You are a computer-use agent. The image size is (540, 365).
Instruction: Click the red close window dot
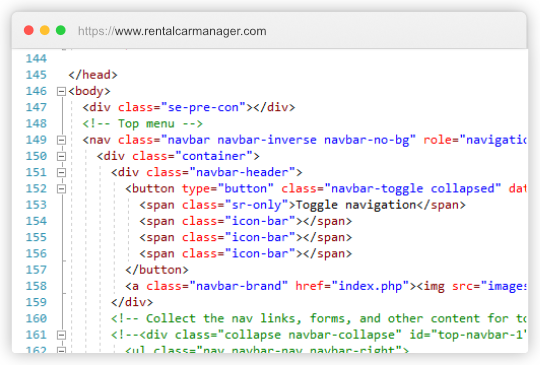(x=29, y=30)
